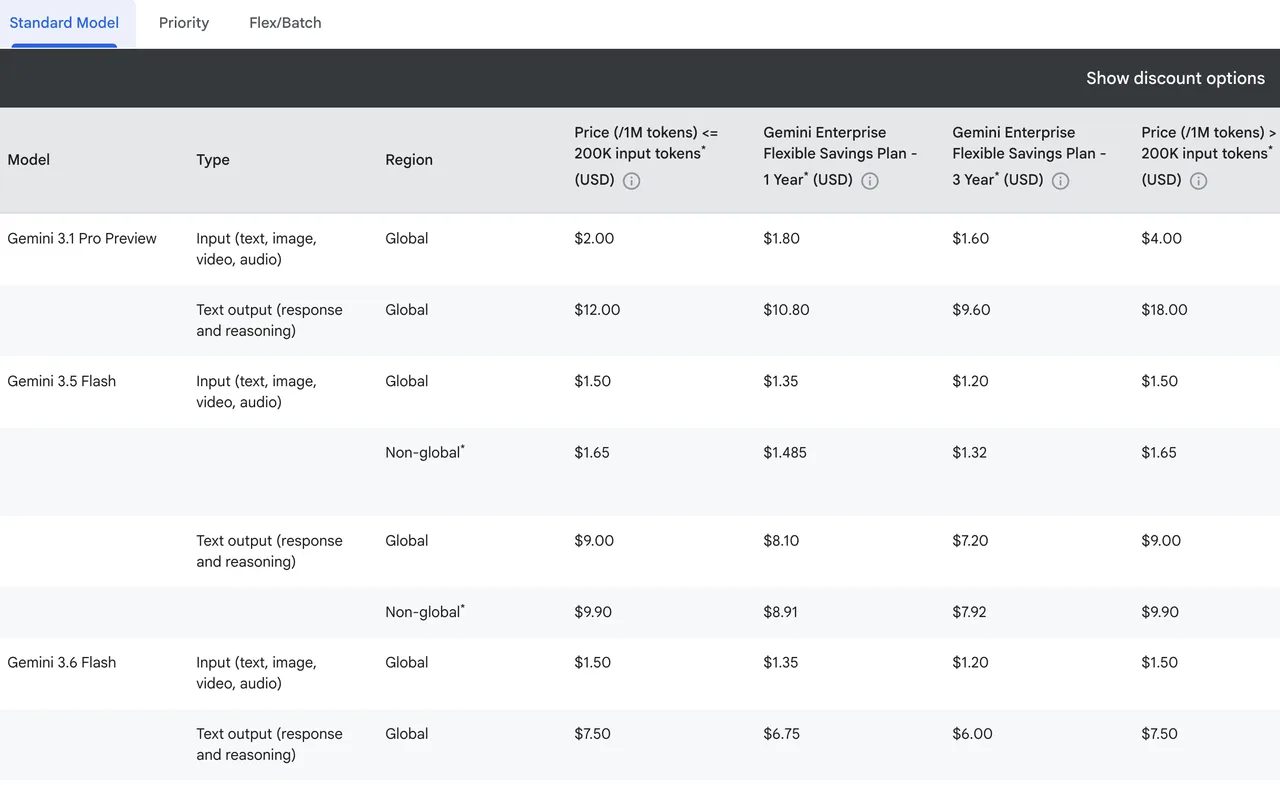The image size is (1280, 785).
Task: Click info icon beside <=200K input tokens price header
Action: 632,181
